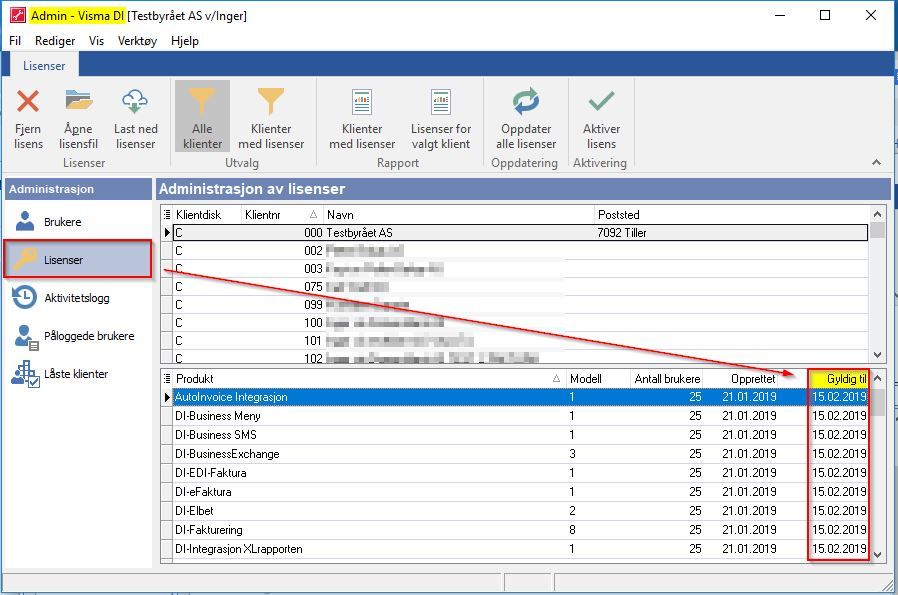Select client row number 100
Screen dimensions: 898x595
520,322
